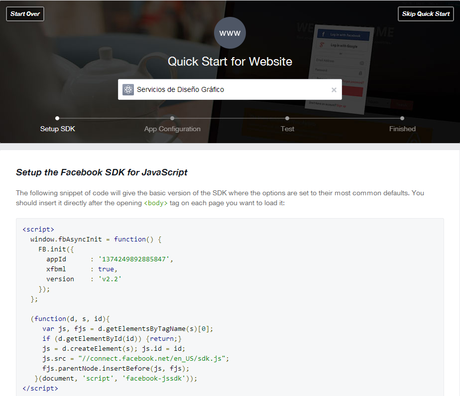Click Skip Quick Start button
The width and height of the screenshot is (460, 396).
(426, 14)
